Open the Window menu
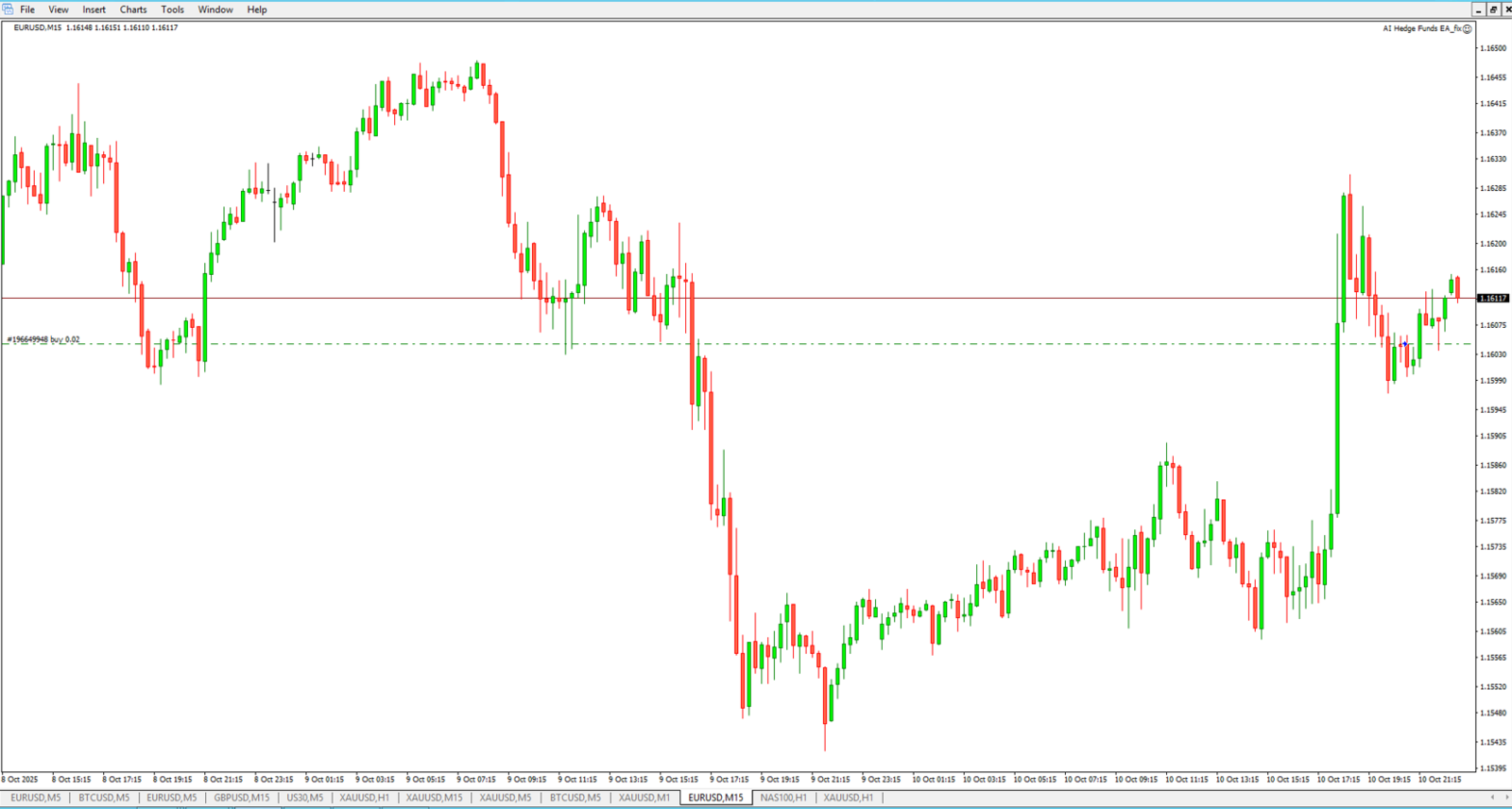 click(215, 9)
